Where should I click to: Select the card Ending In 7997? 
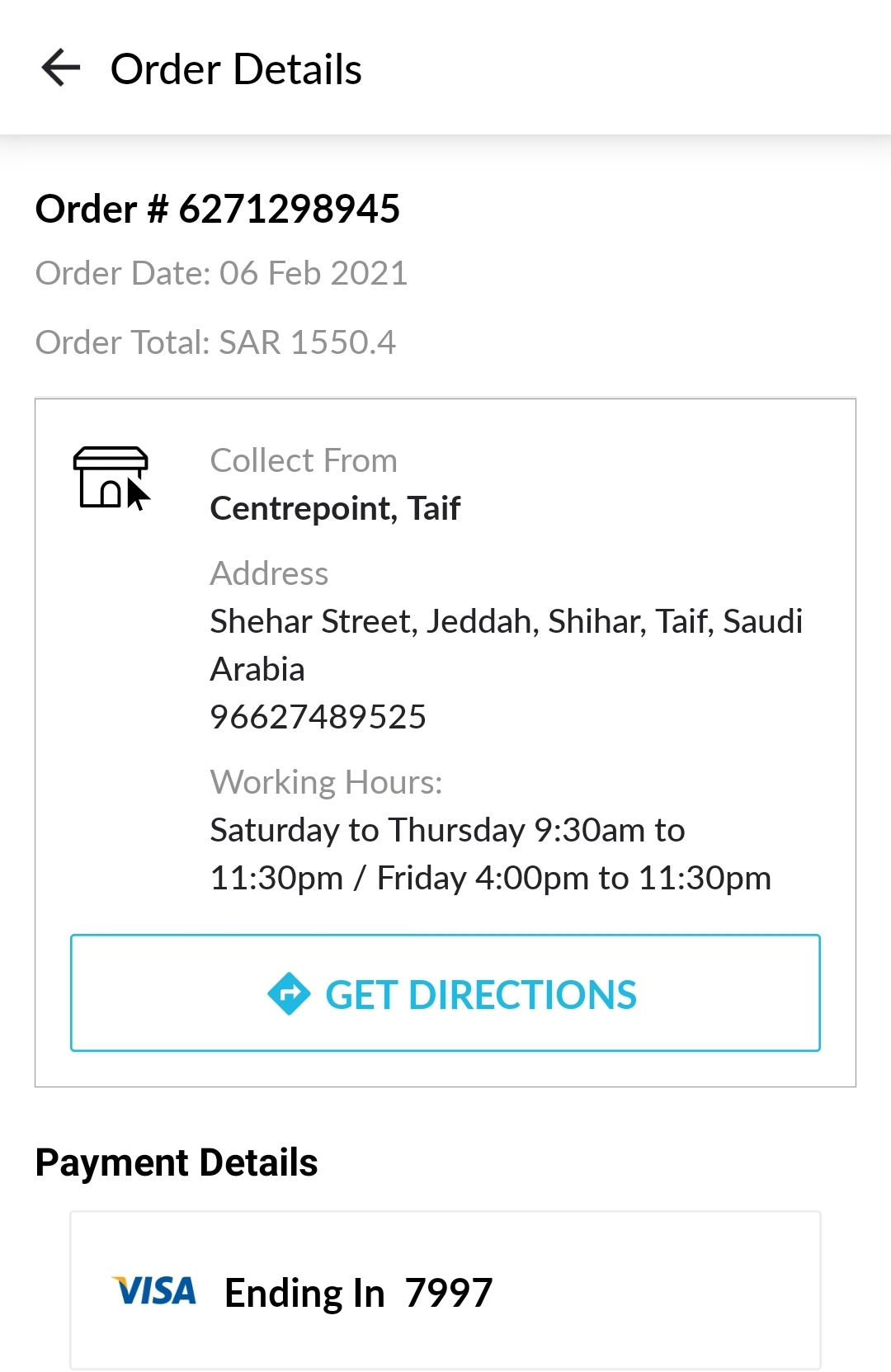[358, 1293]
